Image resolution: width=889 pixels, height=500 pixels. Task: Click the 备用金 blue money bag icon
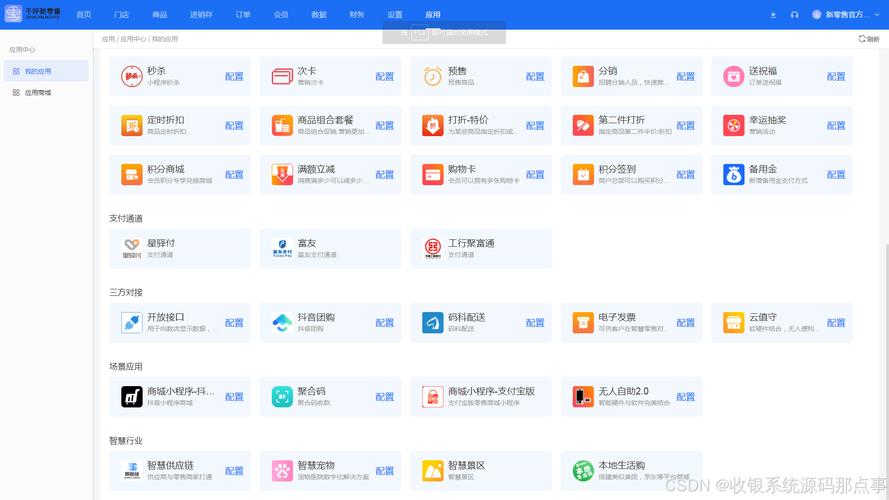click(734, 175)
